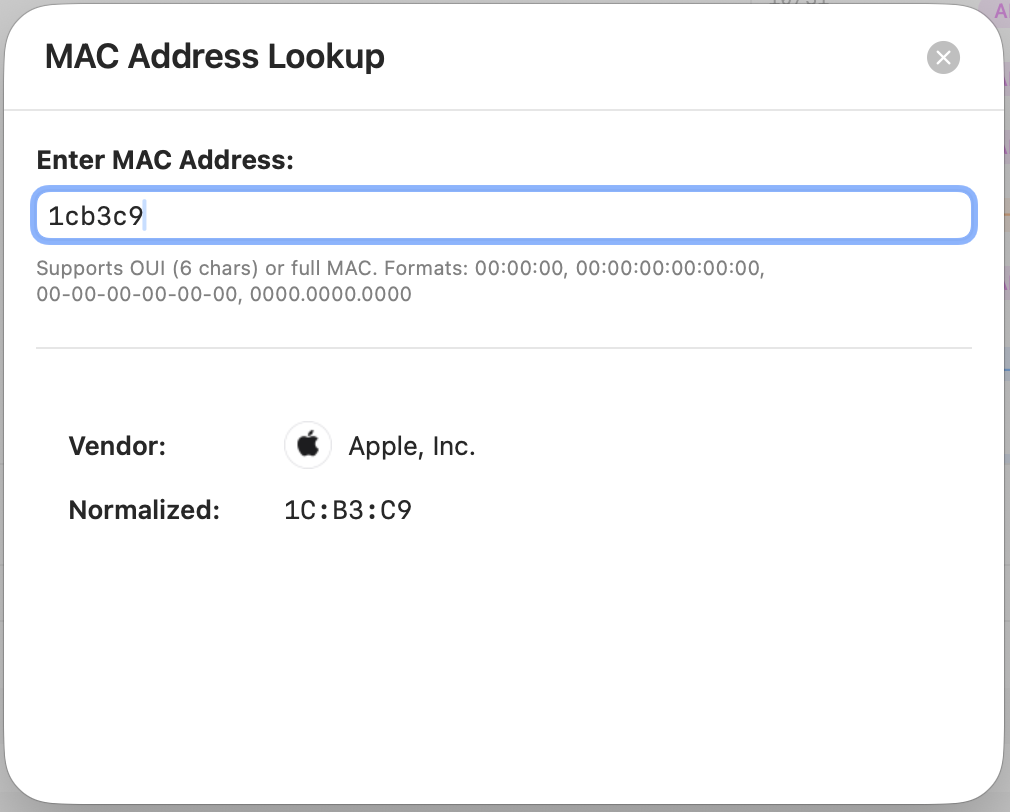Screen dimensions: 1010x812
Task: Click the "Normalized:" label
Action: [x=144, y=511]
